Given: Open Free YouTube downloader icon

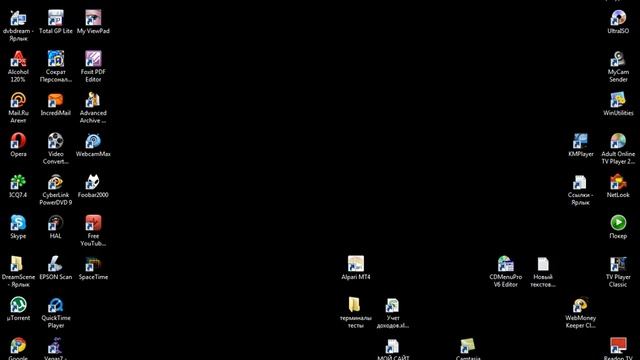Looking at the screenshot, I should pyautogui.click(x=93, y=223).
